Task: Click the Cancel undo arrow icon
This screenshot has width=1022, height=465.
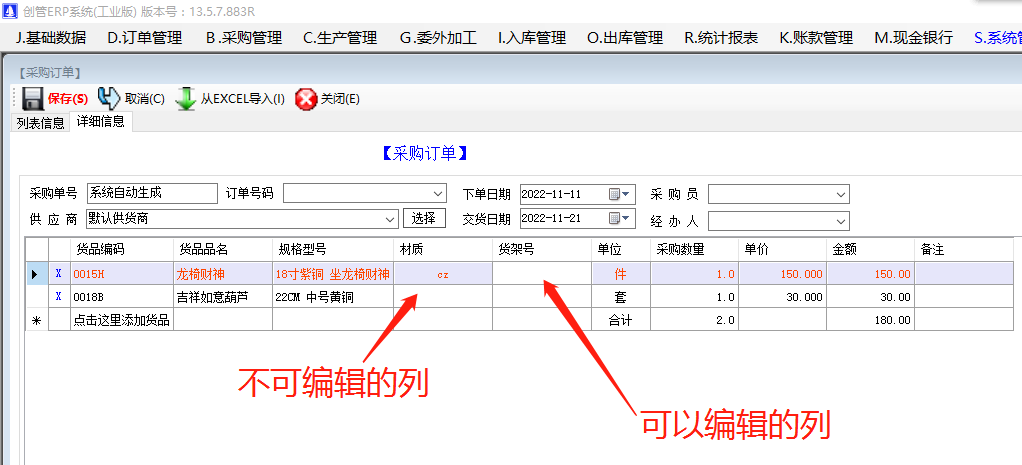Action: click(109, 98)
